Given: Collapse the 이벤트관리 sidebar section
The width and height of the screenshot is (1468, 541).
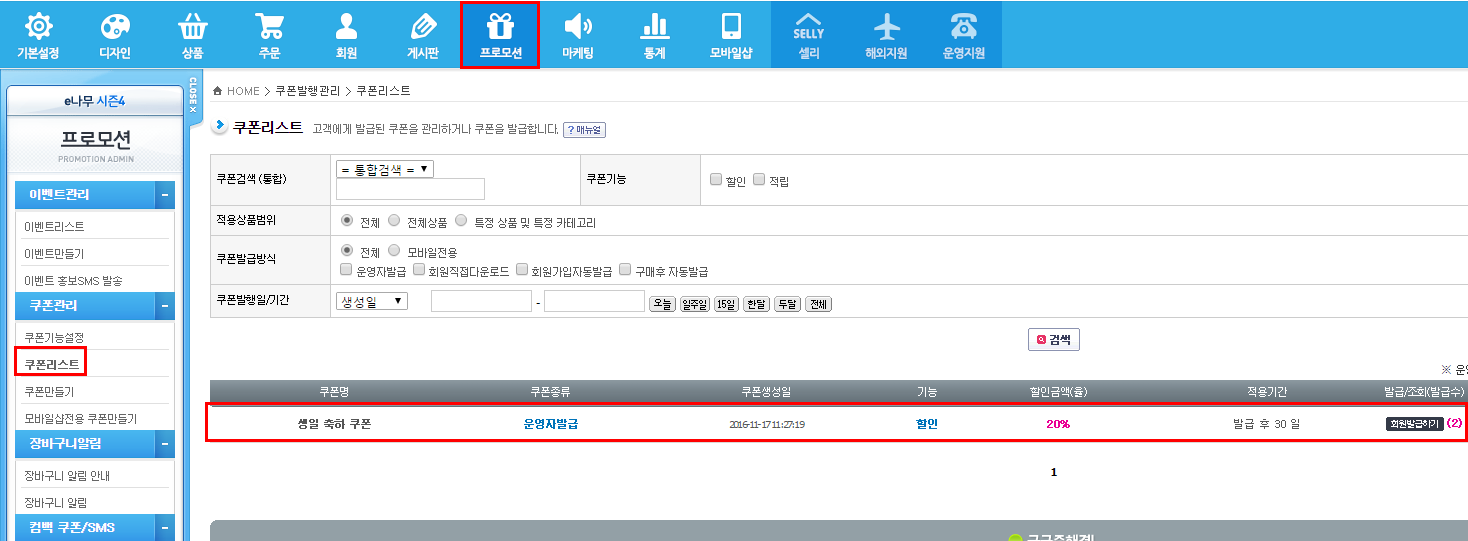Looking at the screenshot, I should click(164, 195).
